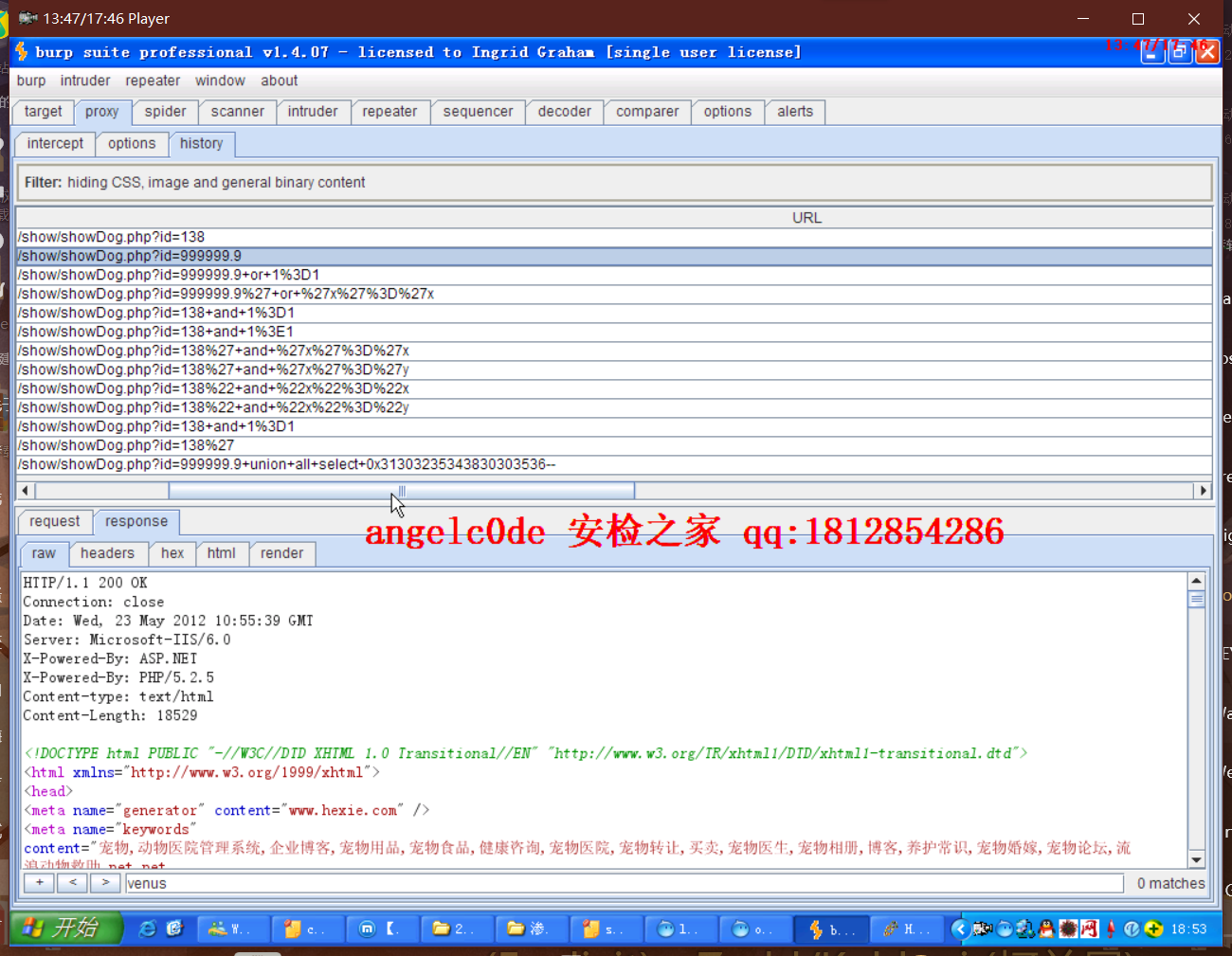The width and height of the screenshot is (1232, 956).
Task: Click response pane scroll up arrow
Action: tap(1196, 581)
